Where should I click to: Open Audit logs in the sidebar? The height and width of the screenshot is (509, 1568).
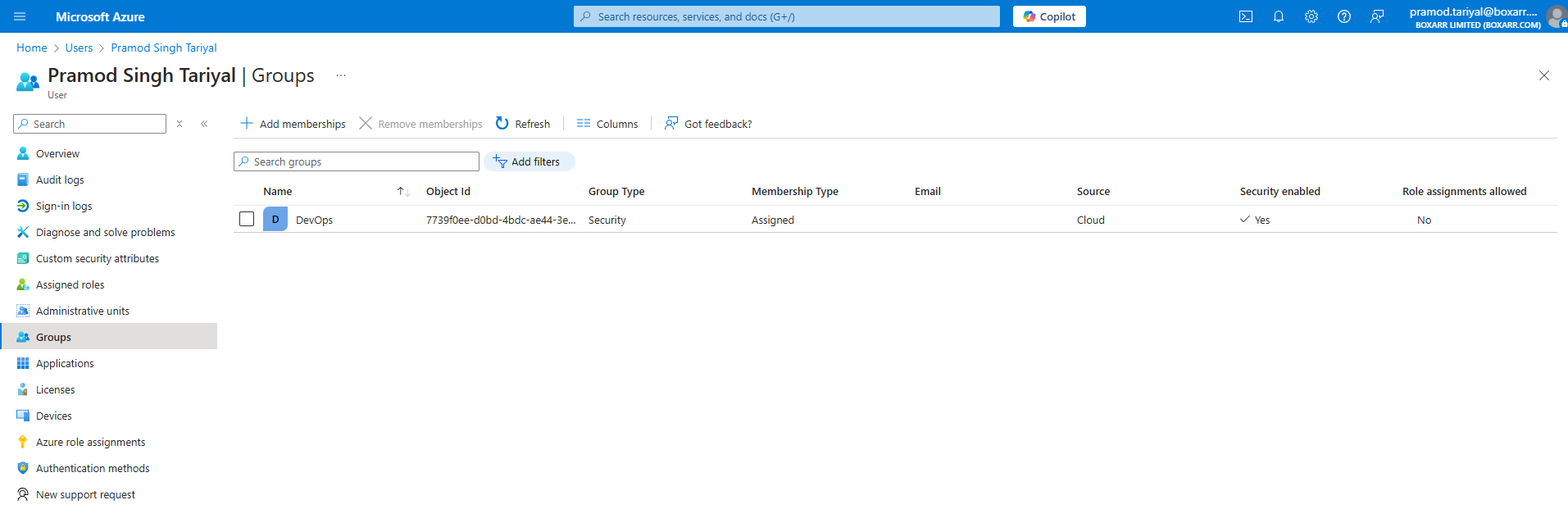click(60, 180)
